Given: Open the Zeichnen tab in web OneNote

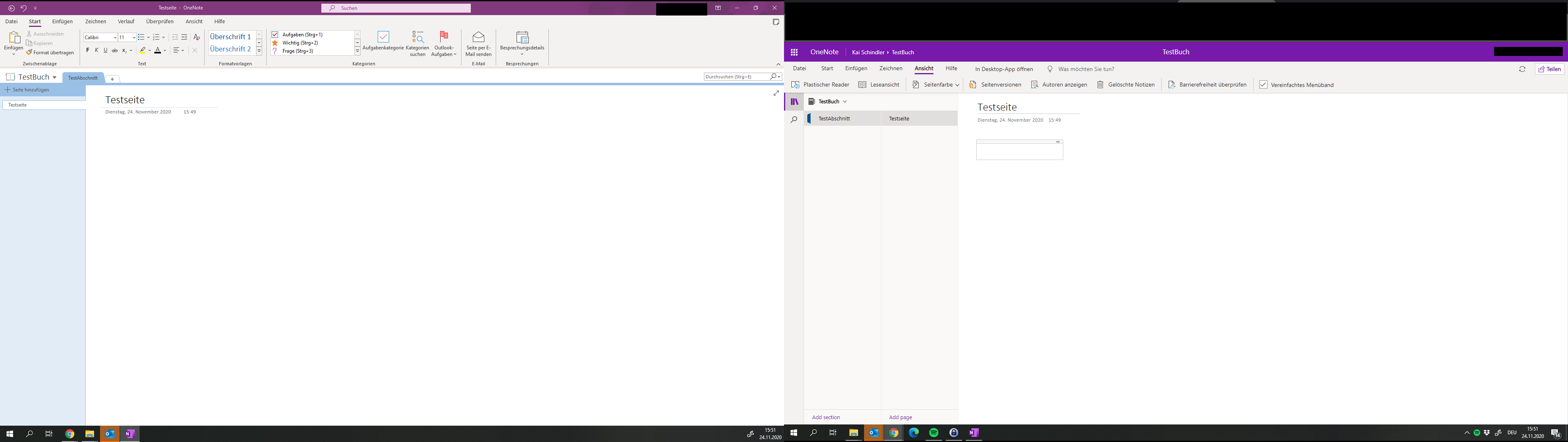Looking at the screenshot, I should 891,69.
